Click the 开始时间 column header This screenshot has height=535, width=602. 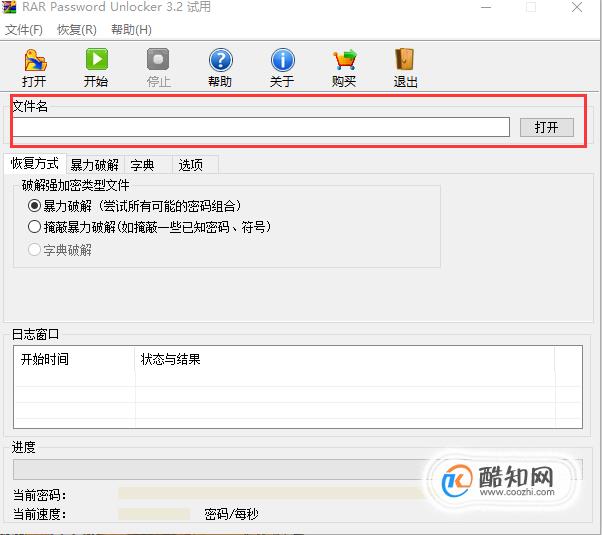point(74,359)
